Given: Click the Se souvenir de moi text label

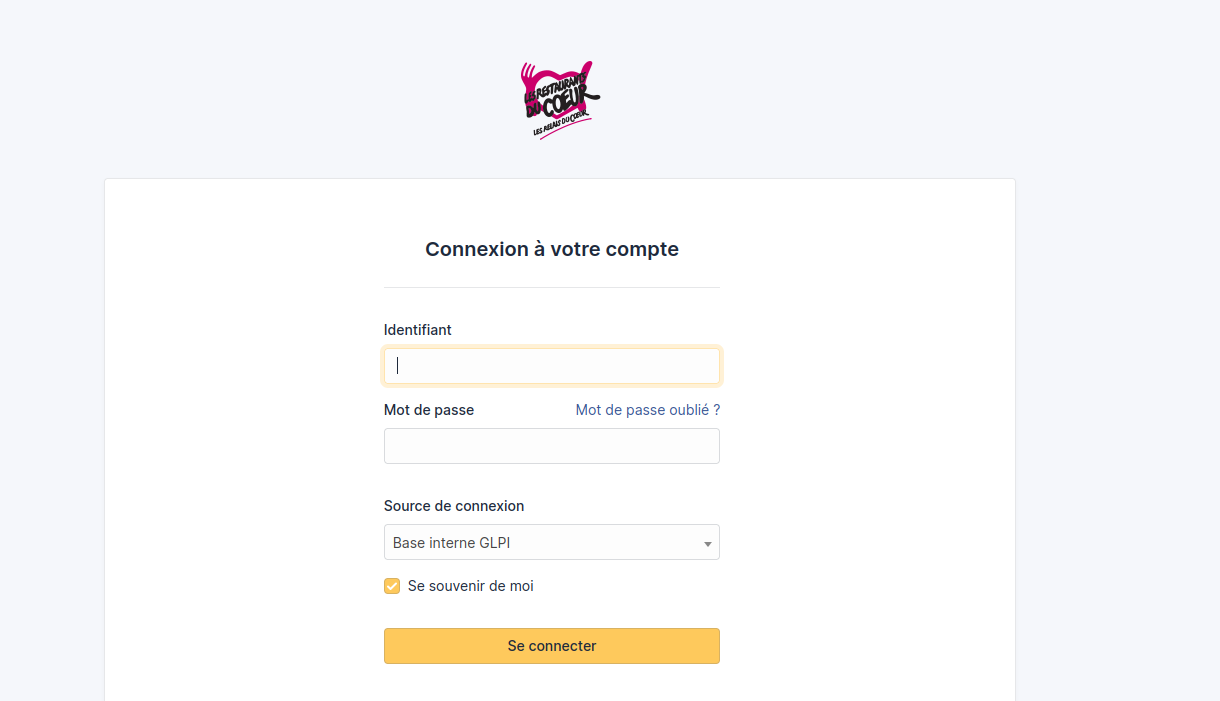Looking at the screenshot, I should [x=470, y=586].
